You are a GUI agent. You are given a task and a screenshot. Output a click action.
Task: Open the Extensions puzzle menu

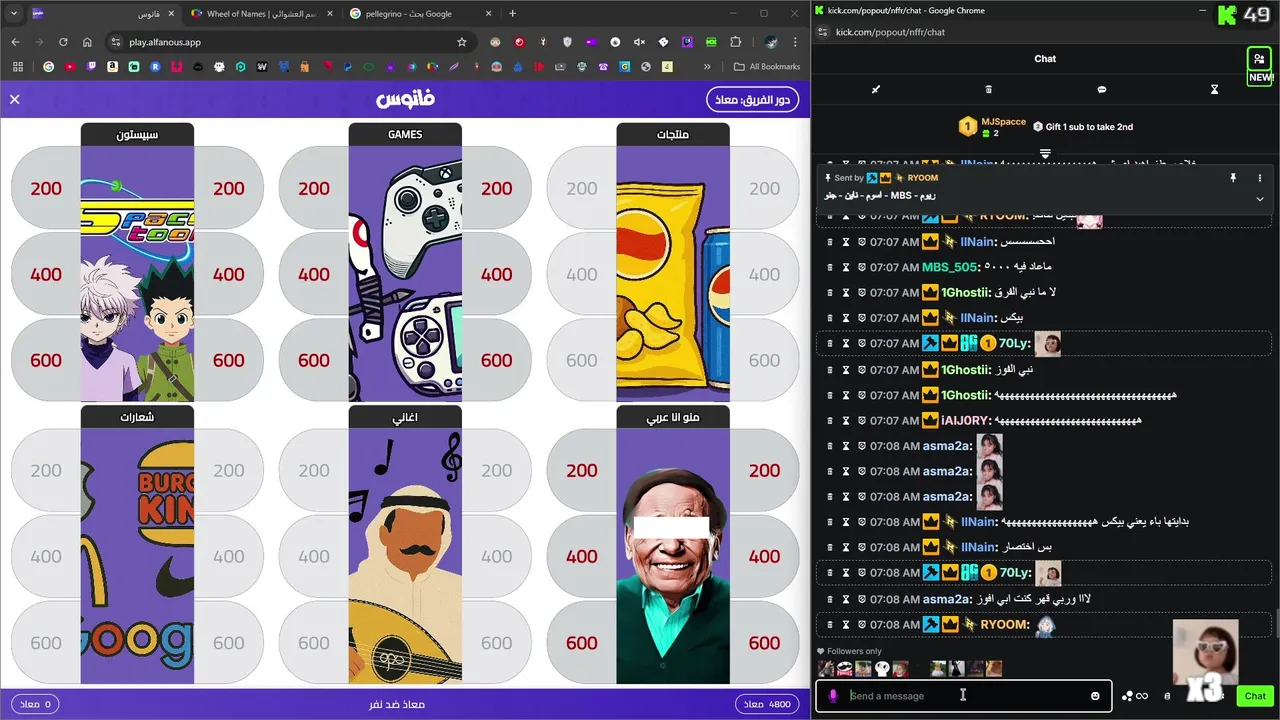pos(736,42)
